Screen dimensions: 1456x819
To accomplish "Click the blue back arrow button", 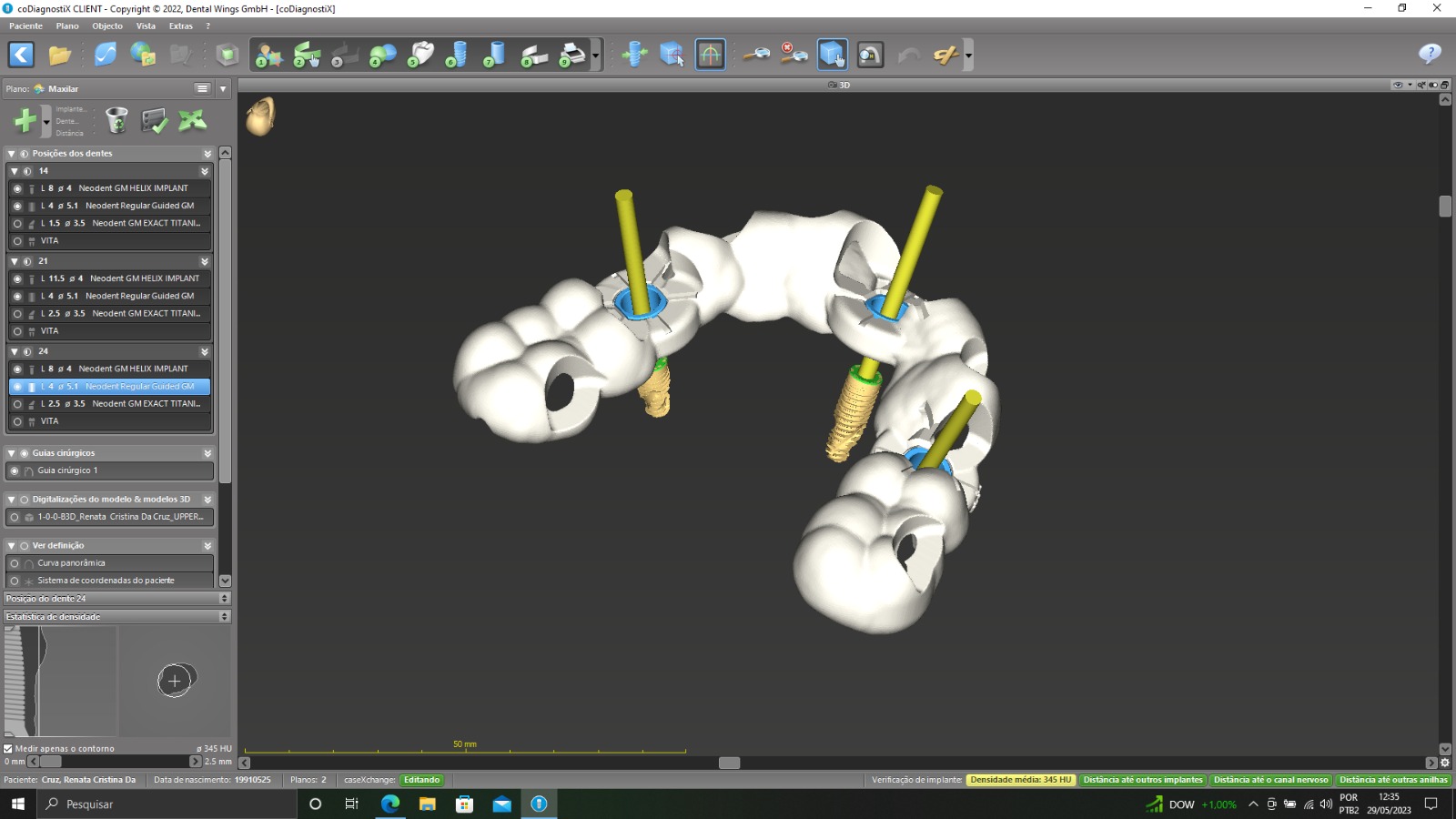I will point(21,55).
